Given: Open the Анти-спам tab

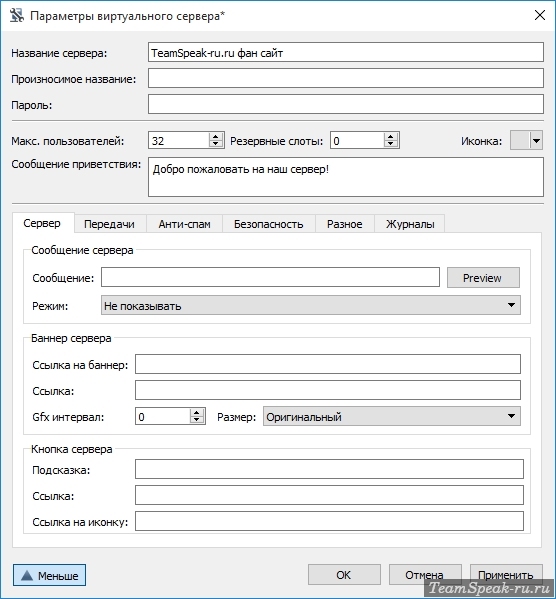Looking at the screenshot, I should (185, 224).
